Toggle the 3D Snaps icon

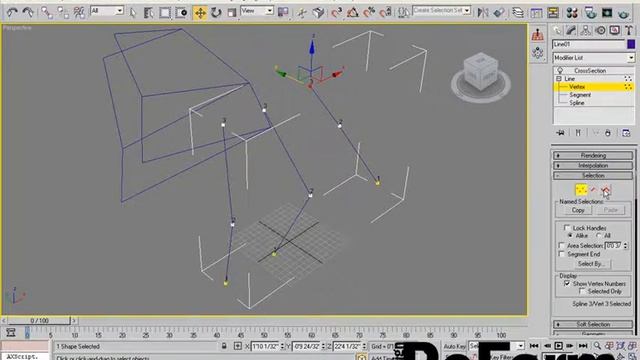pyautogui.click(x=337, y=13)
